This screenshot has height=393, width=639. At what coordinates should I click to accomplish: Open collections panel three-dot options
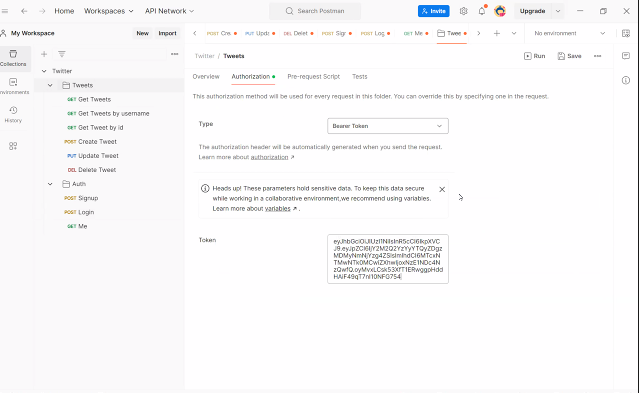[x=174, y=54]
